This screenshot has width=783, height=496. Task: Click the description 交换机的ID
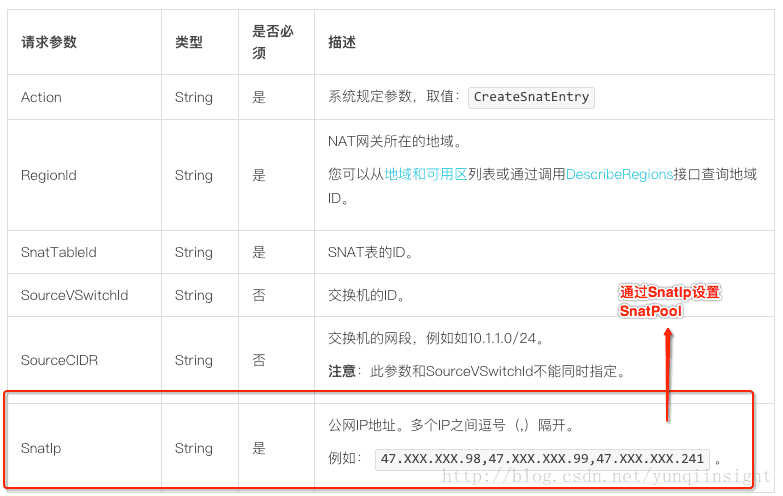(366, 295)
